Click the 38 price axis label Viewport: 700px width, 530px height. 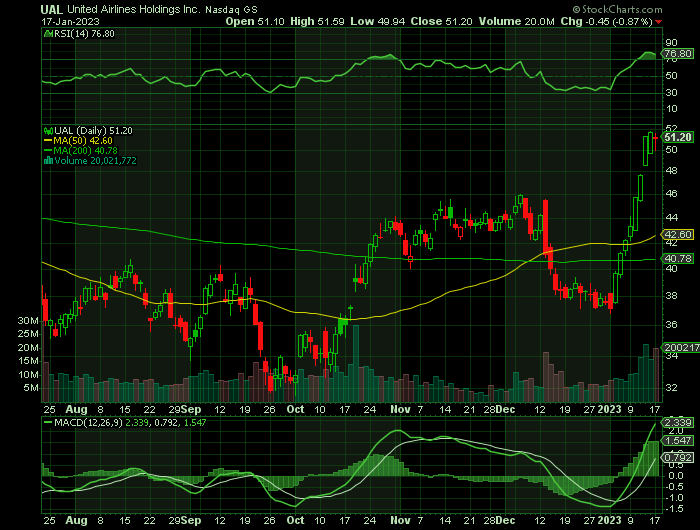(671, 296)
